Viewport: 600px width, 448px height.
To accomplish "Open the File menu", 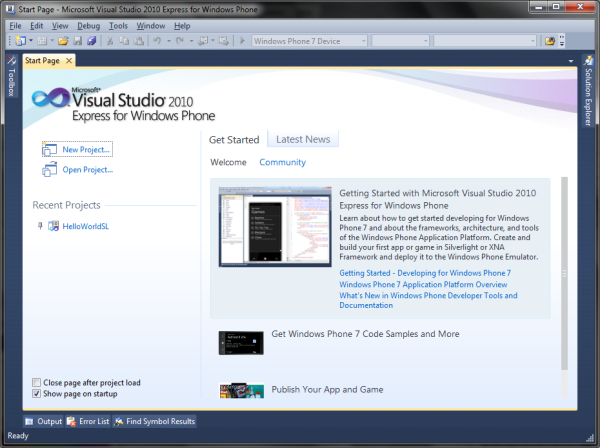I will (15, 26).
